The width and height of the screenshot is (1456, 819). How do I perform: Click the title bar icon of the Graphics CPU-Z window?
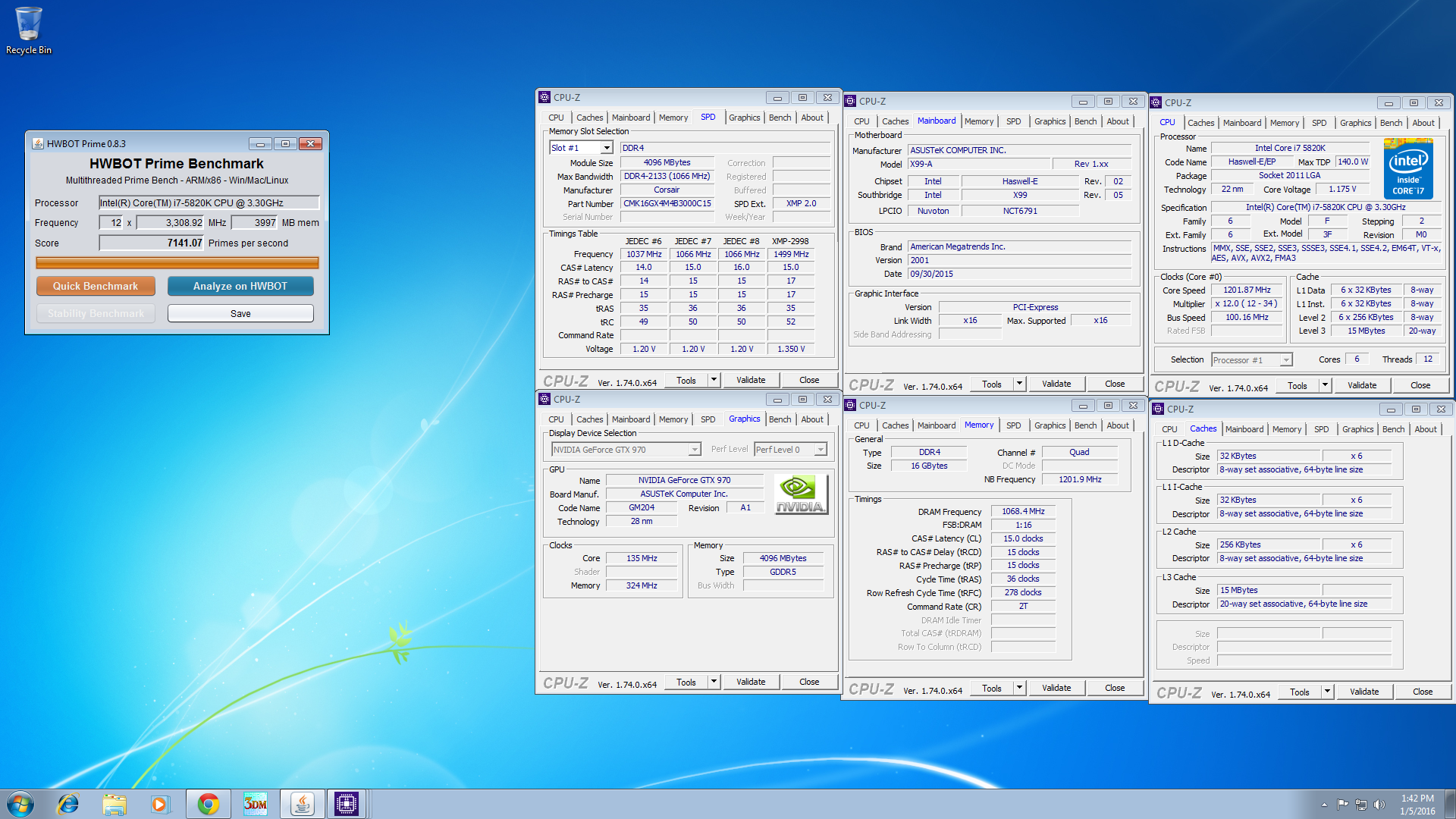click(x=544, y=399)
